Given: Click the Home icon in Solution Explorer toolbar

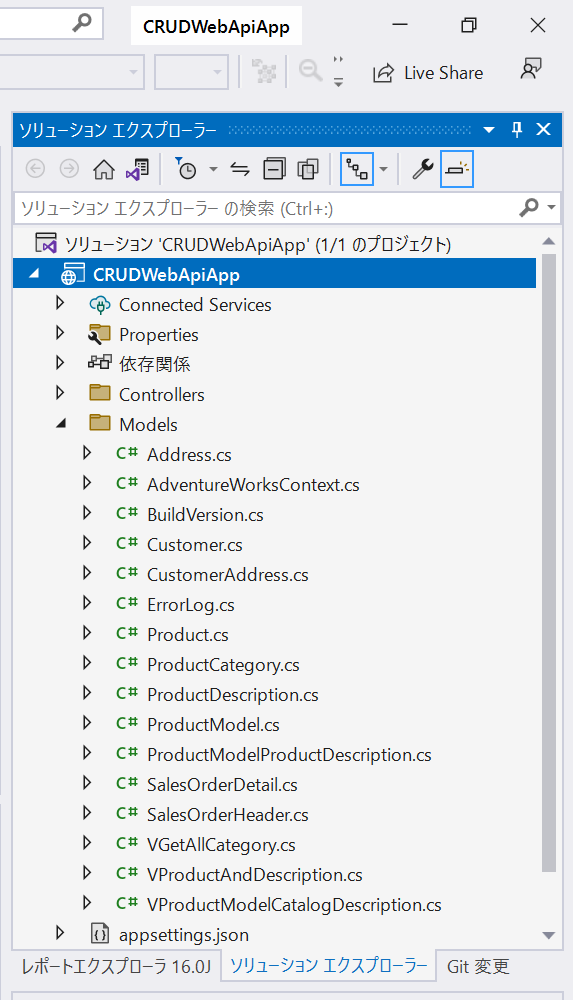Looking at the screenshot, I should (104, 170).
